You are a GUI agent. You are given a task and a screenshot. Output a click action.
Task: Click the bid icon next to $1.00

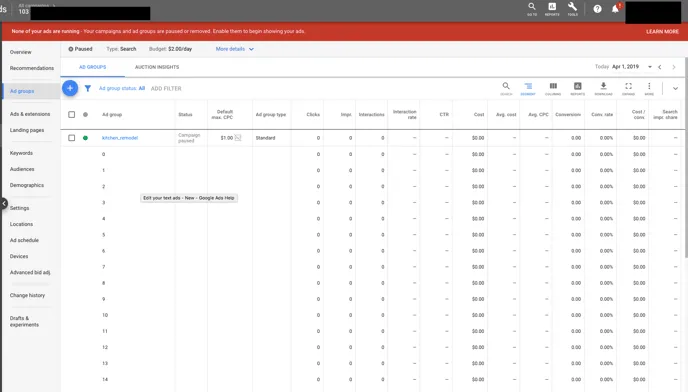[238, 138]
